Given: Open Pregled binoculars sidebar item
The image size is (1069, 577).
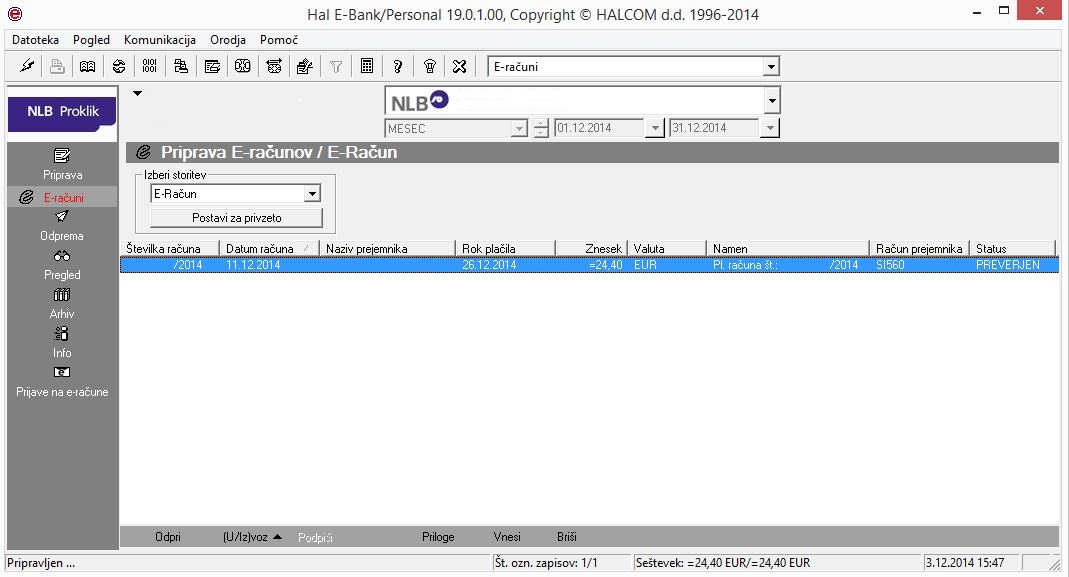Looking at the screenshot, I should [x=62, y=265].
